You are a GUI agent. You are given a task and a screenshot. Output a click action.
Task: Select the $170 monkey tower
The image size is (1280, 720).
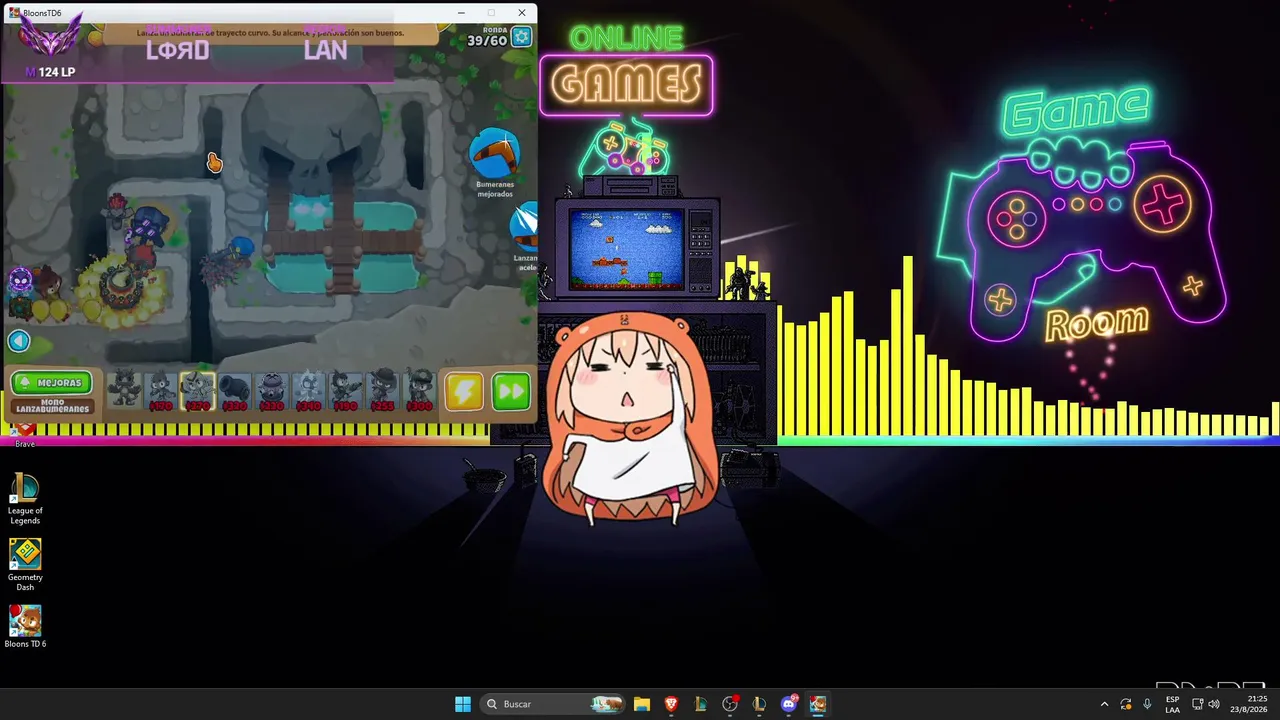click(x=160, y=390)
